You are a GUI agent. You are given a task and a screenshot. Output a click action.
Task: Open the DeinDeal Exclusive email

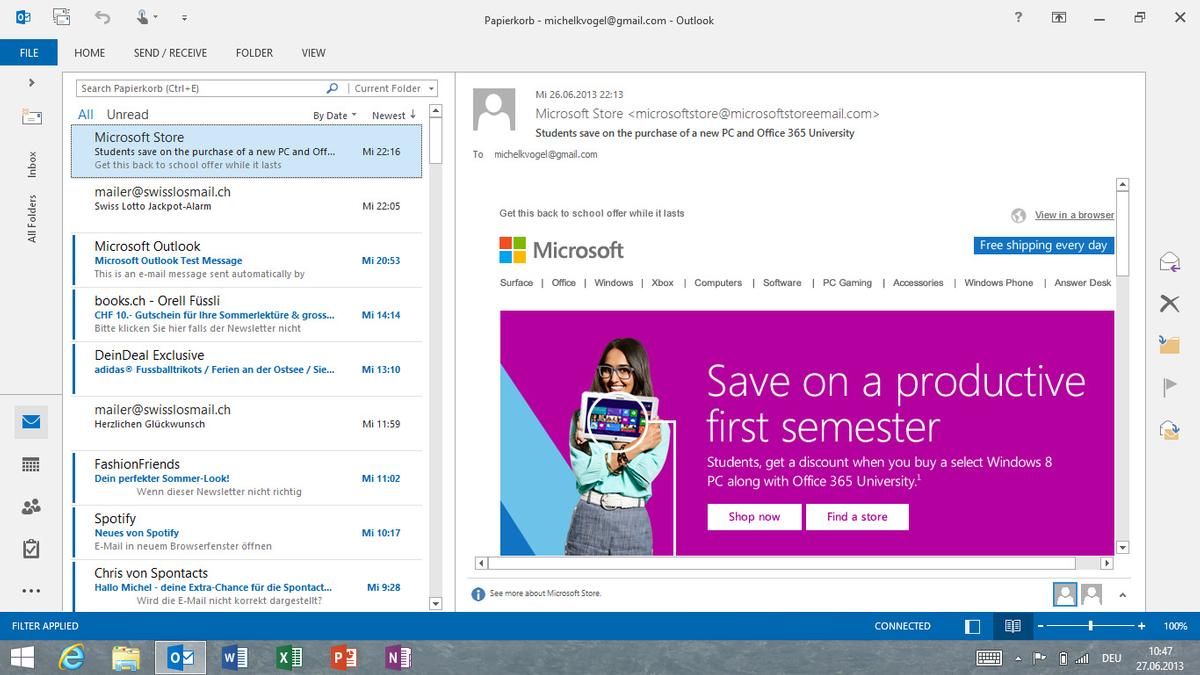click(x=247, y=369)
